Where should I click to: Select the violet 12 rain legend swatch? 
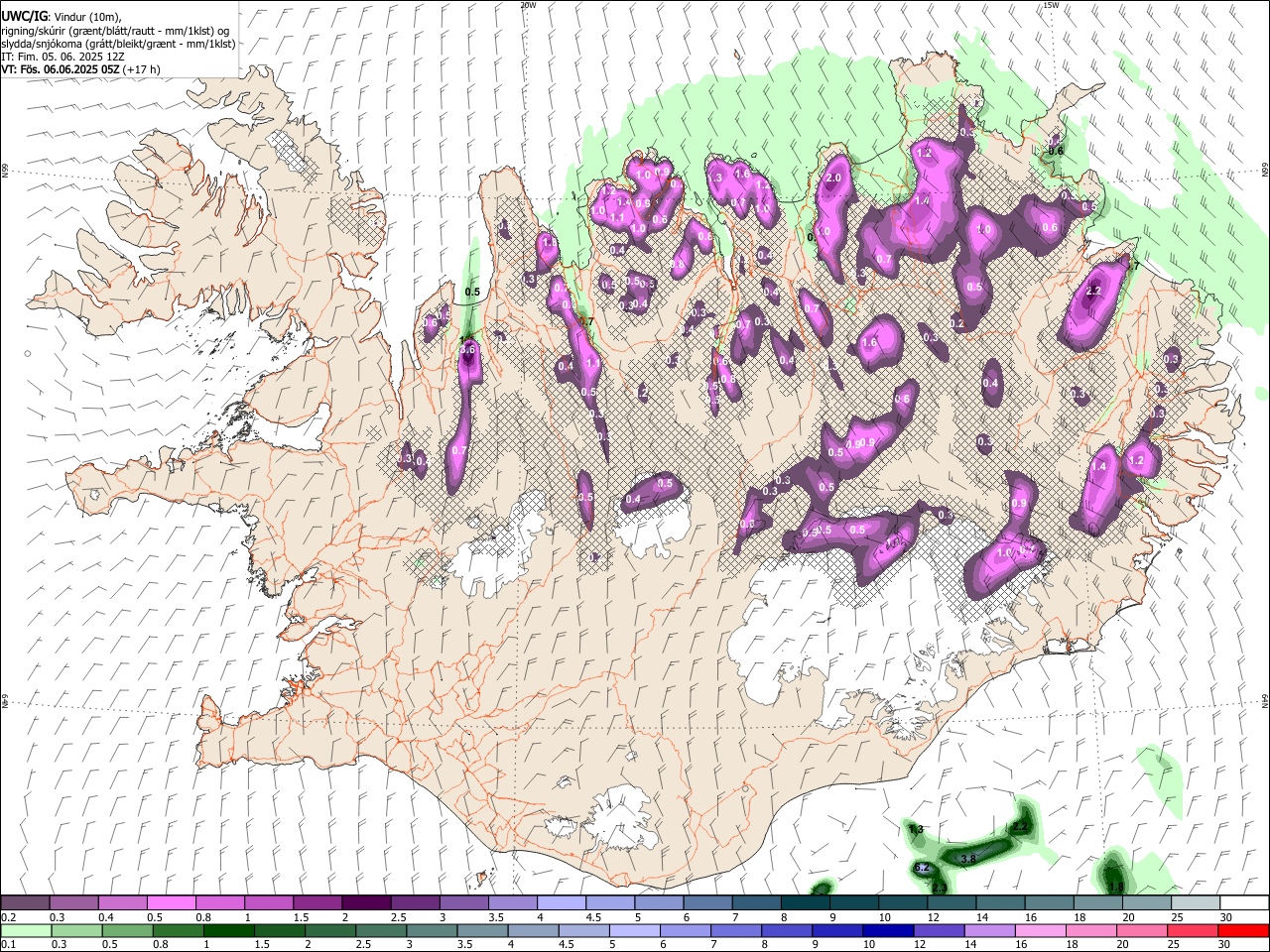939,930
